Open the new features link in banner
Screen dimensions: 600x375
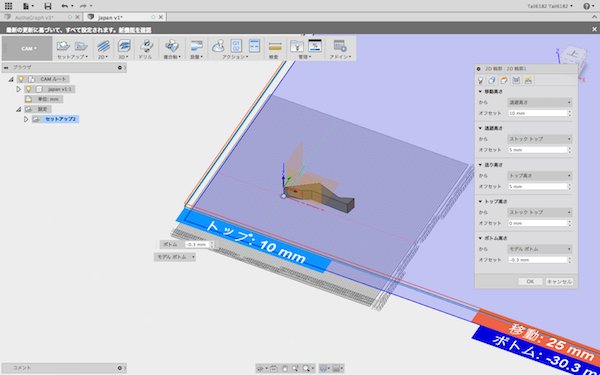coord(135,30)
